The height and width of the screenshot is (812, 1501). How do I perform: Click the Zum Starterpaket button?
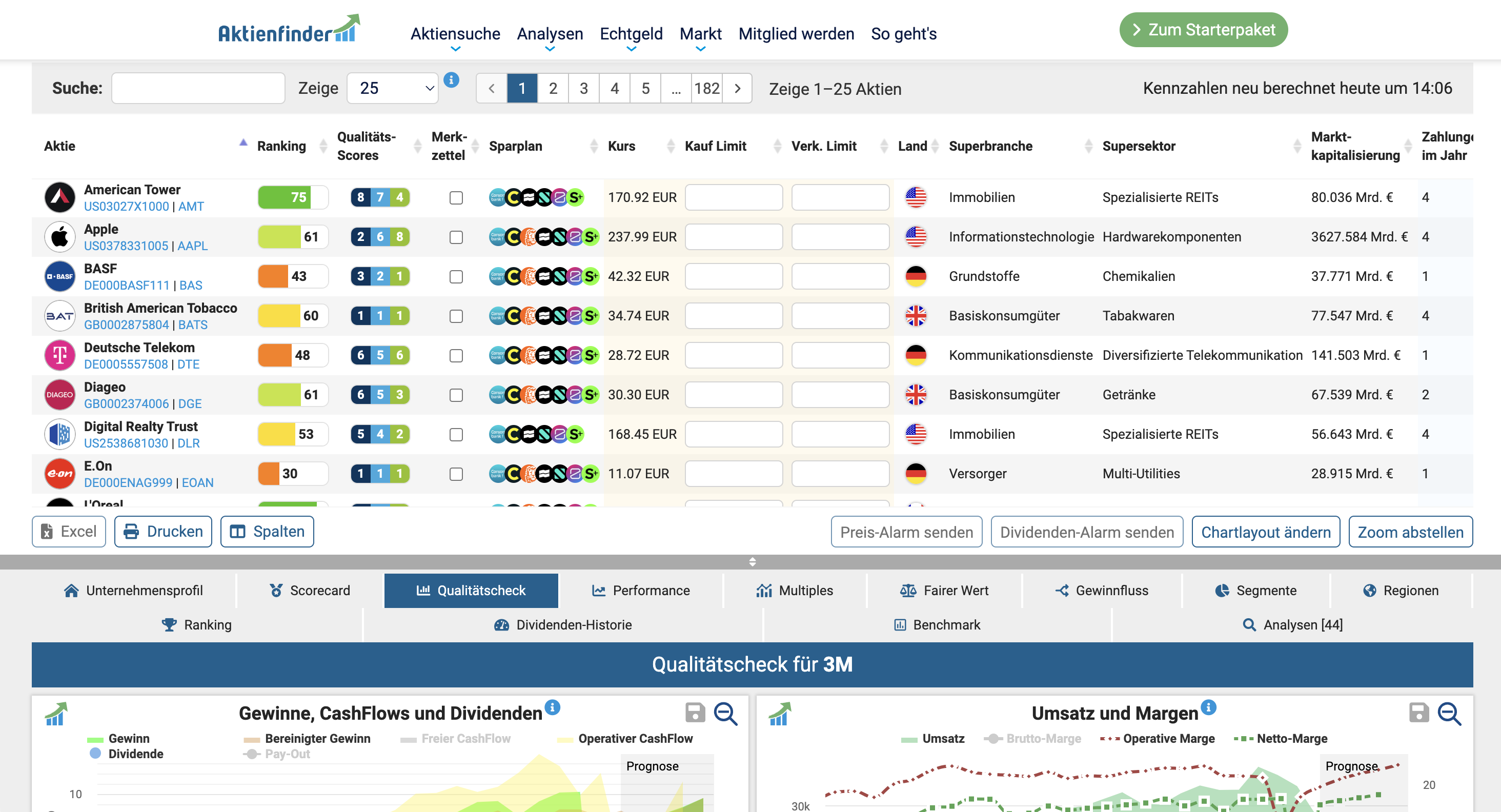tap(1203, 30)
